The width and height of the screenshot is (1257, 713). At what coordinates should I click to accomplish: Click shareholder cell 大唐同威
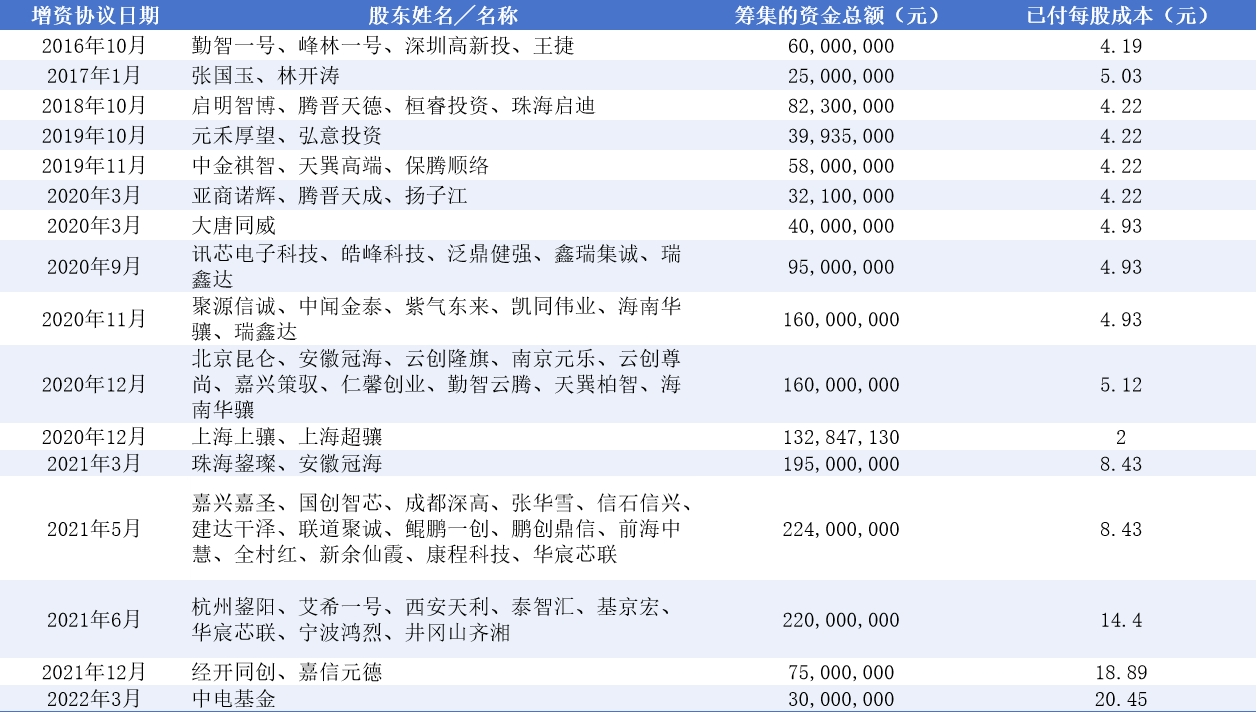tap(233, 226)
